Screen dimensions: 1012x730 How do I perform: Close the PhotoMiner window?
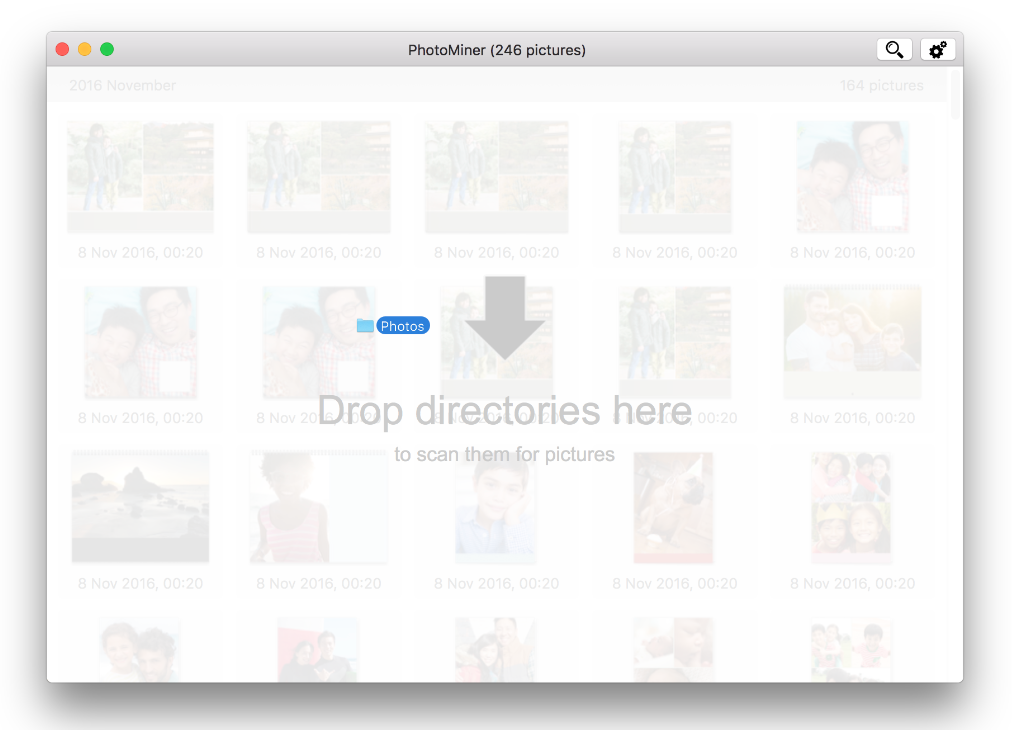click(x=63, y=49)
